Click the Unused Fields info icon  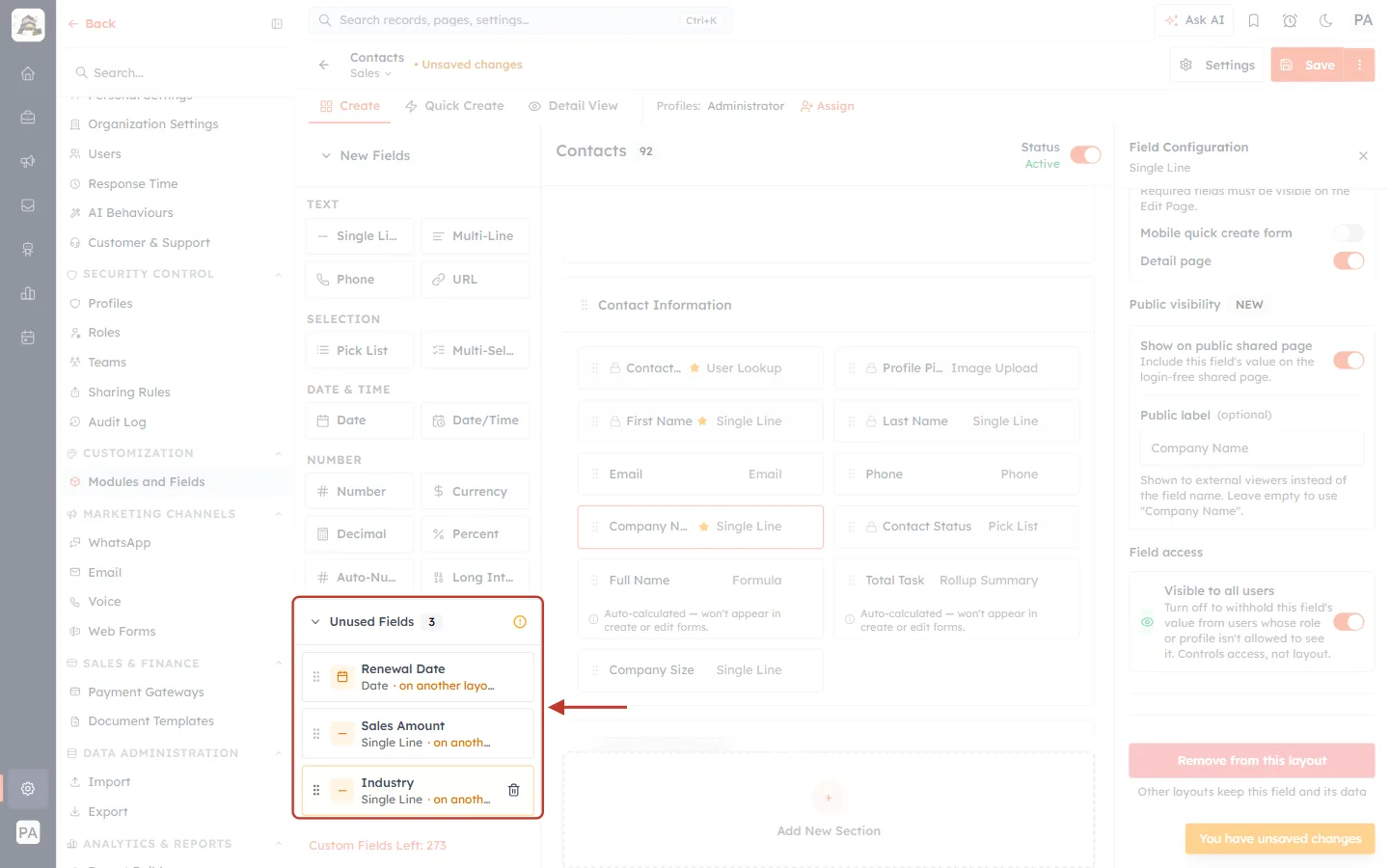point(520,622)
